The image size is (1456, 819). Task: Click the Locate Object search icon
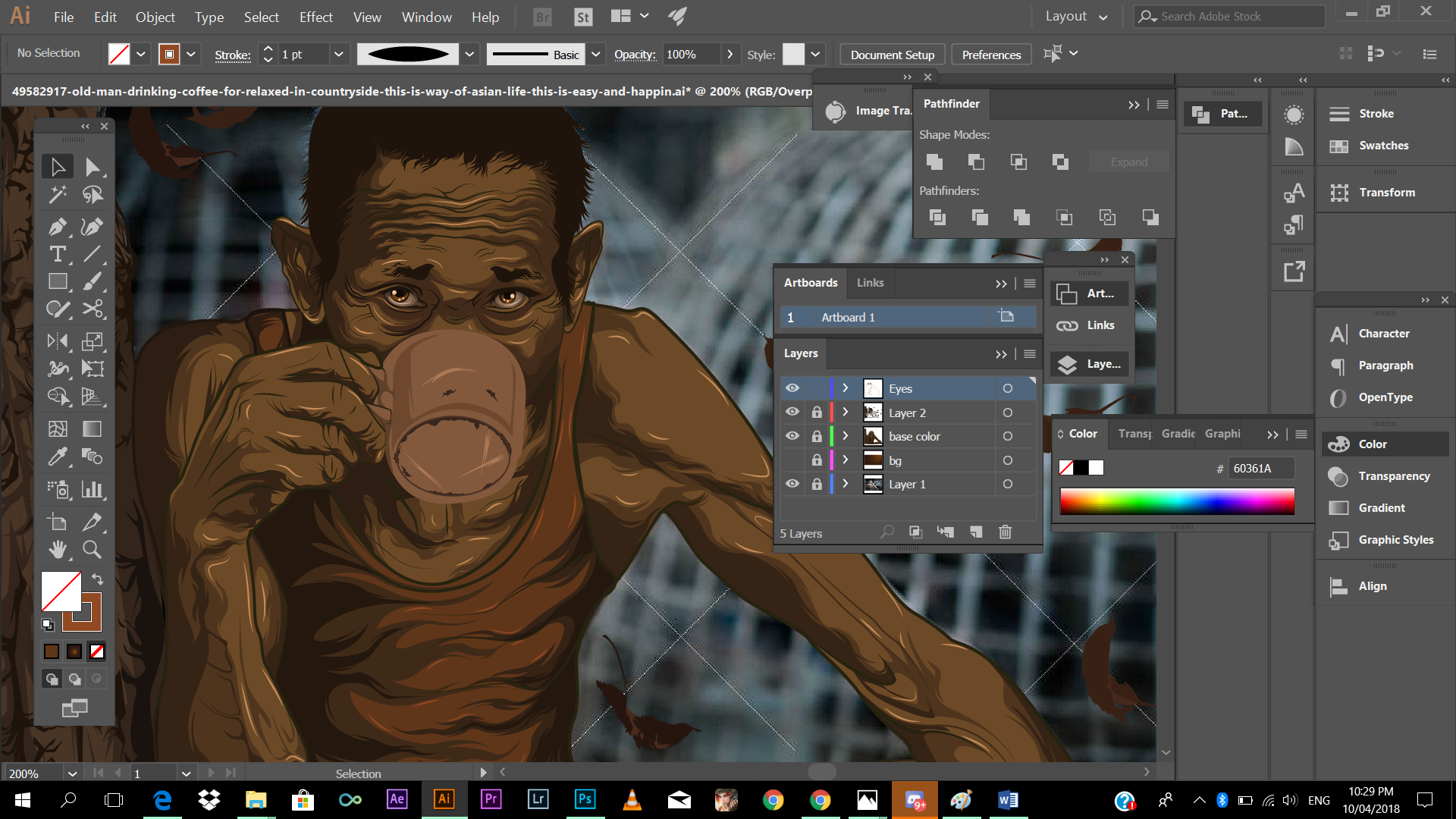pos(886,532)
